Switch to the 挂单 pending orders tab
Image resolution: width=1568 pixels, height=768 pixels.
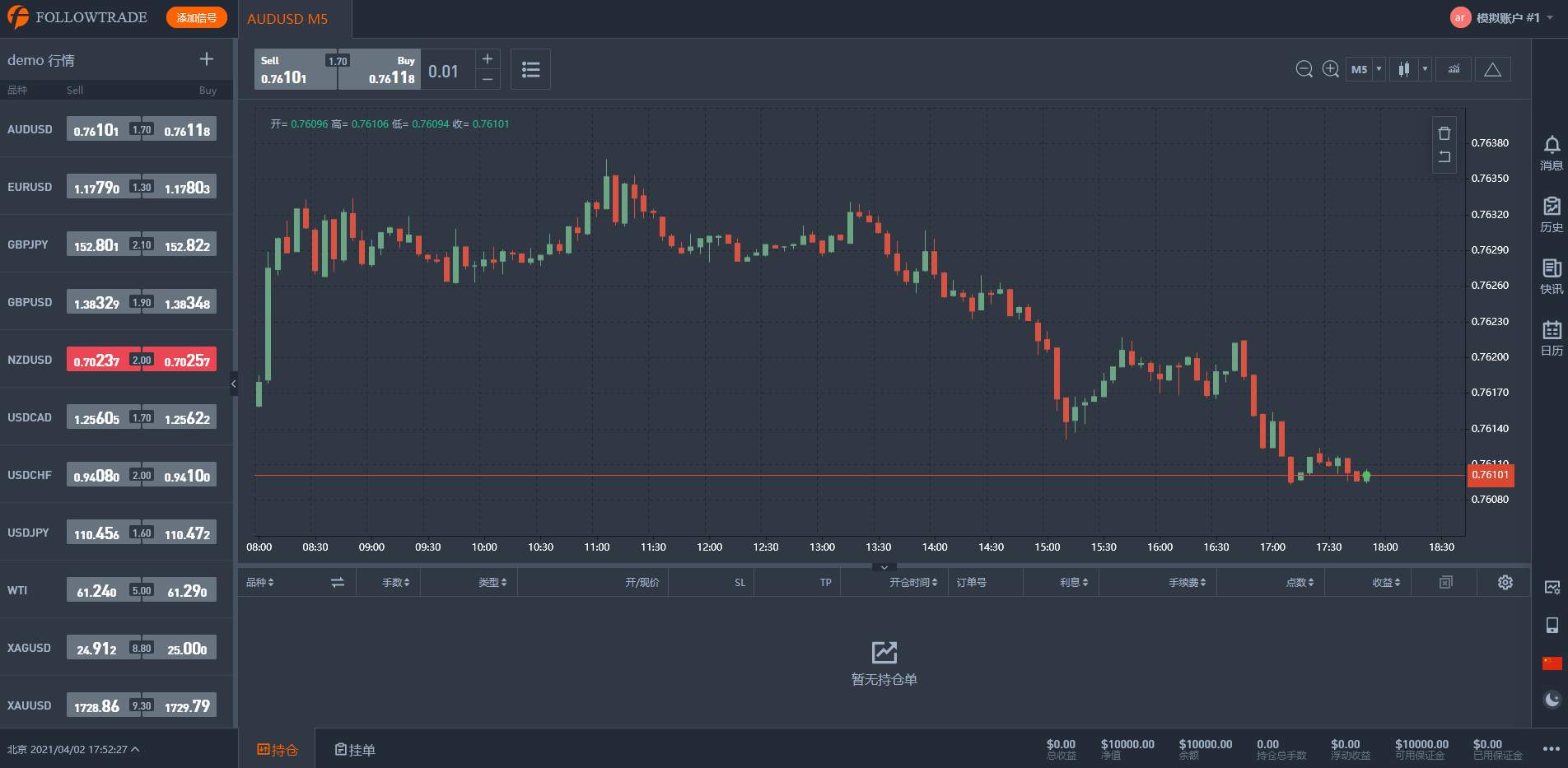tap(355, 749)
